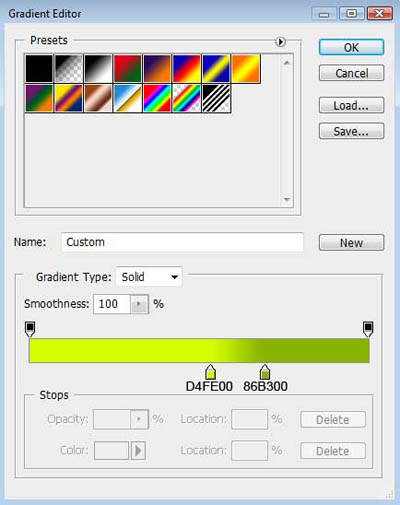Click the Delete button for the opacity stop
Screen dimensions: 400x505
(333, 420)
